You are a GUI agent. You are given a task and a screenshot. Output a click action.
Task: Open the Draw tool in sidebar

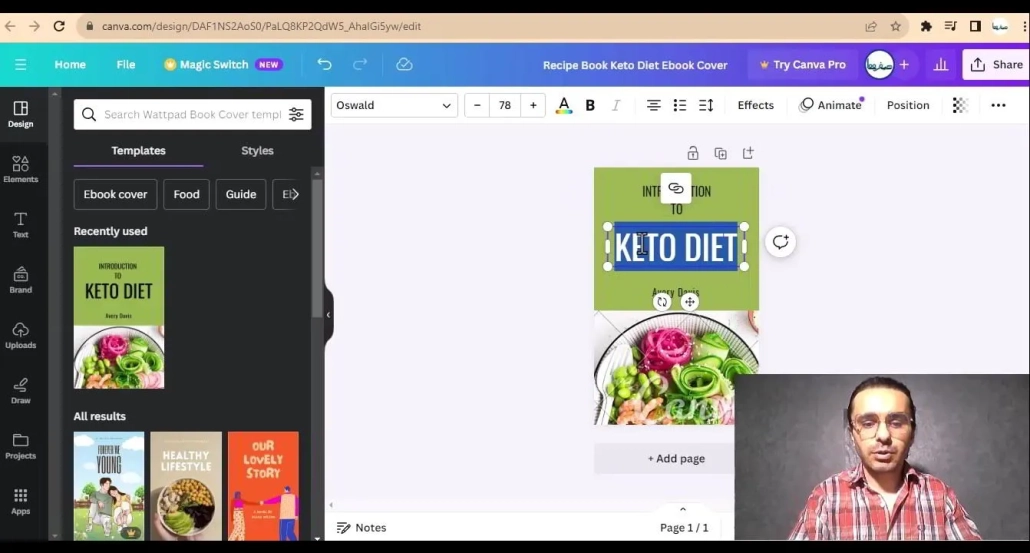20,390
